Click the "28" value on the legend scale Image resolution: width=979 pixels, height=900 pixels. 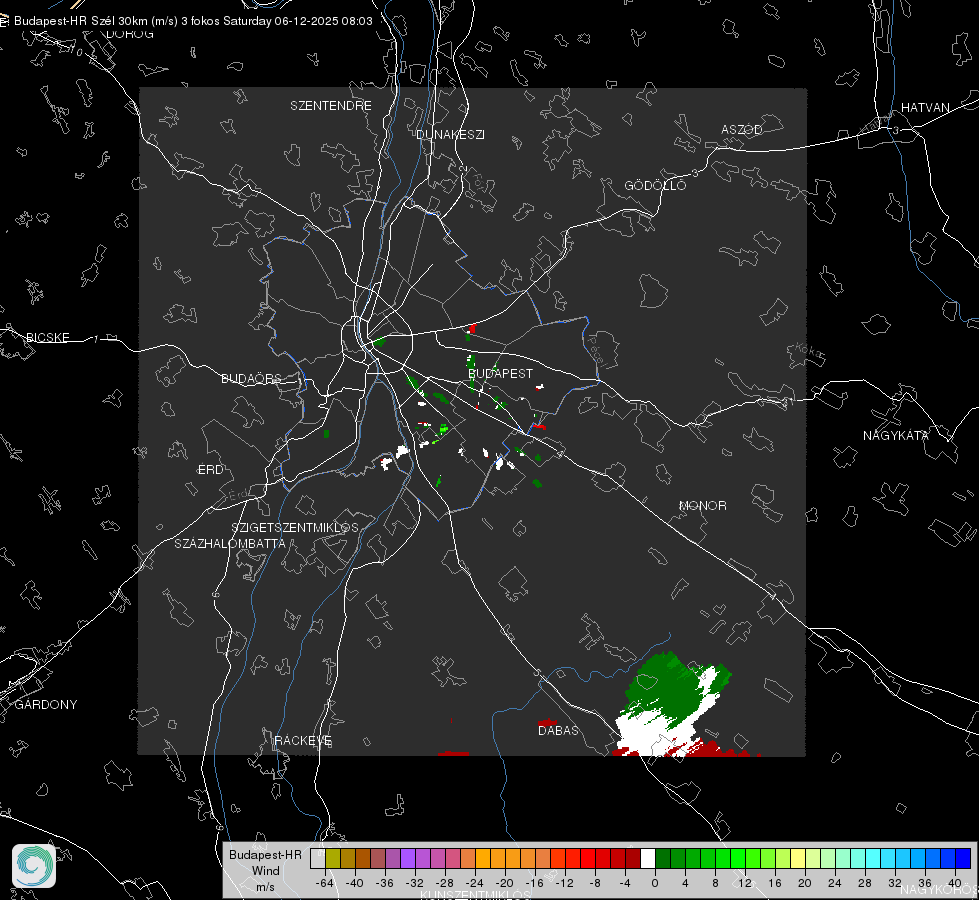[865, 883]
